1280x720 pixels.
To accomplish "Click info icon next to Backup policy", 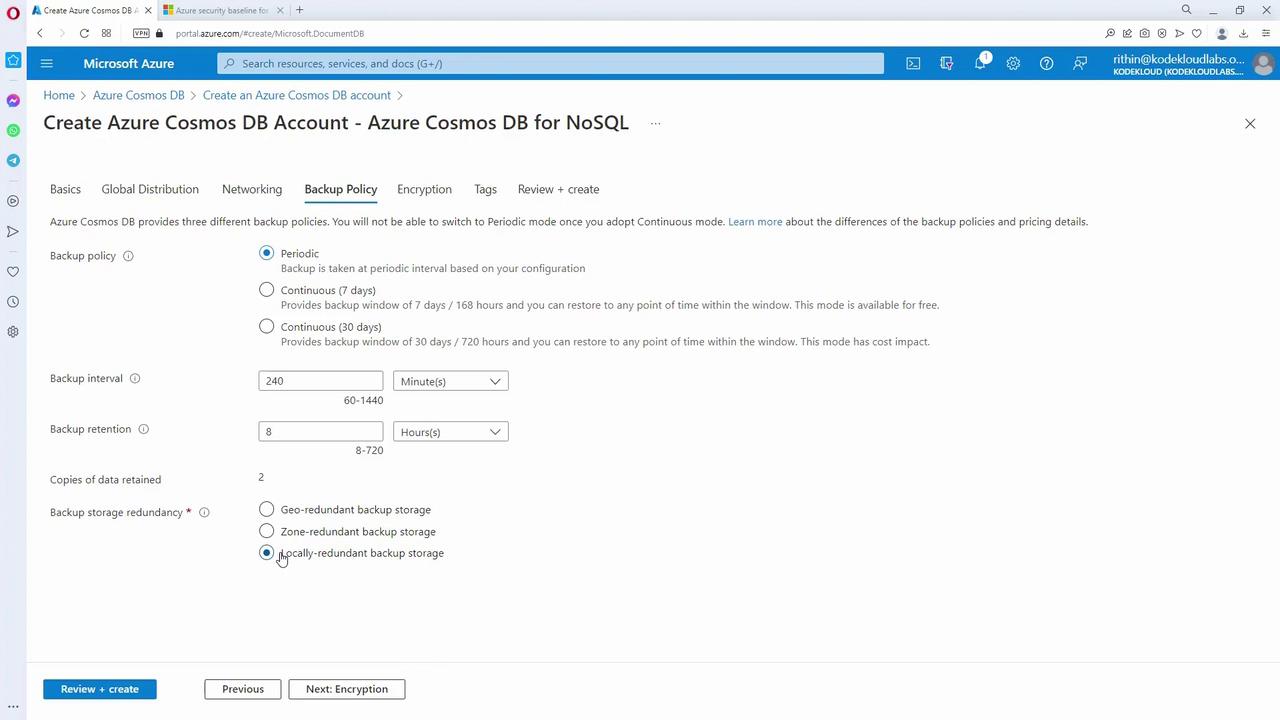I will (x=128, y=256).
